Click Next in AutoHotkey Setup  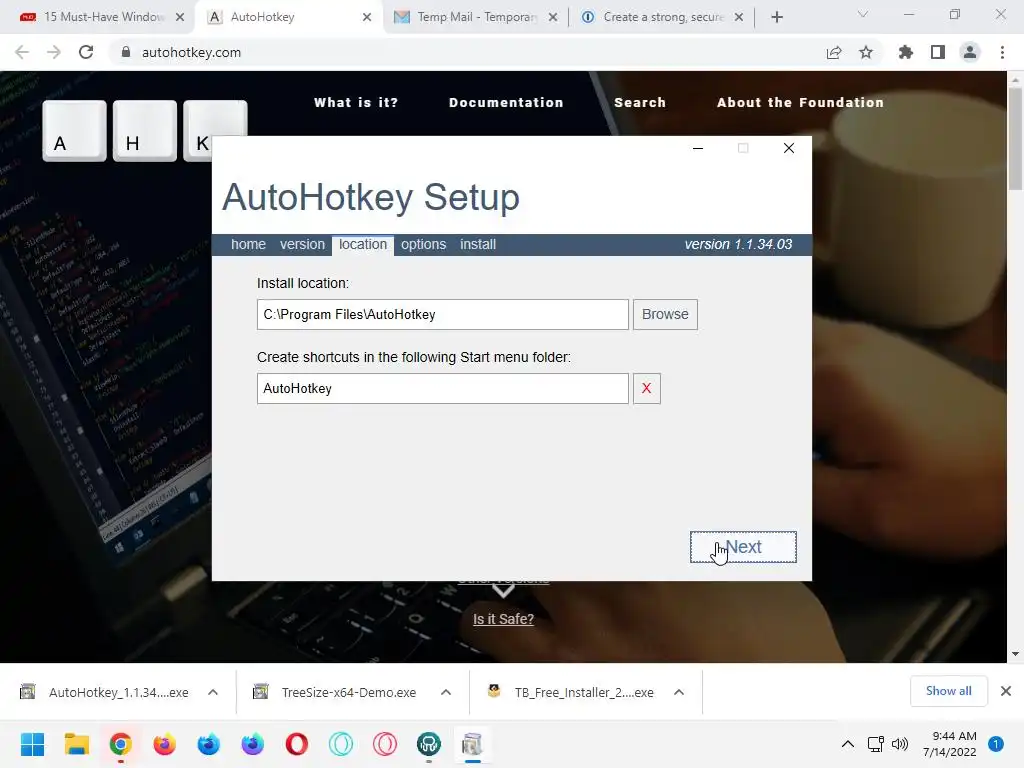pyautogui.click(x=743, y=547)
